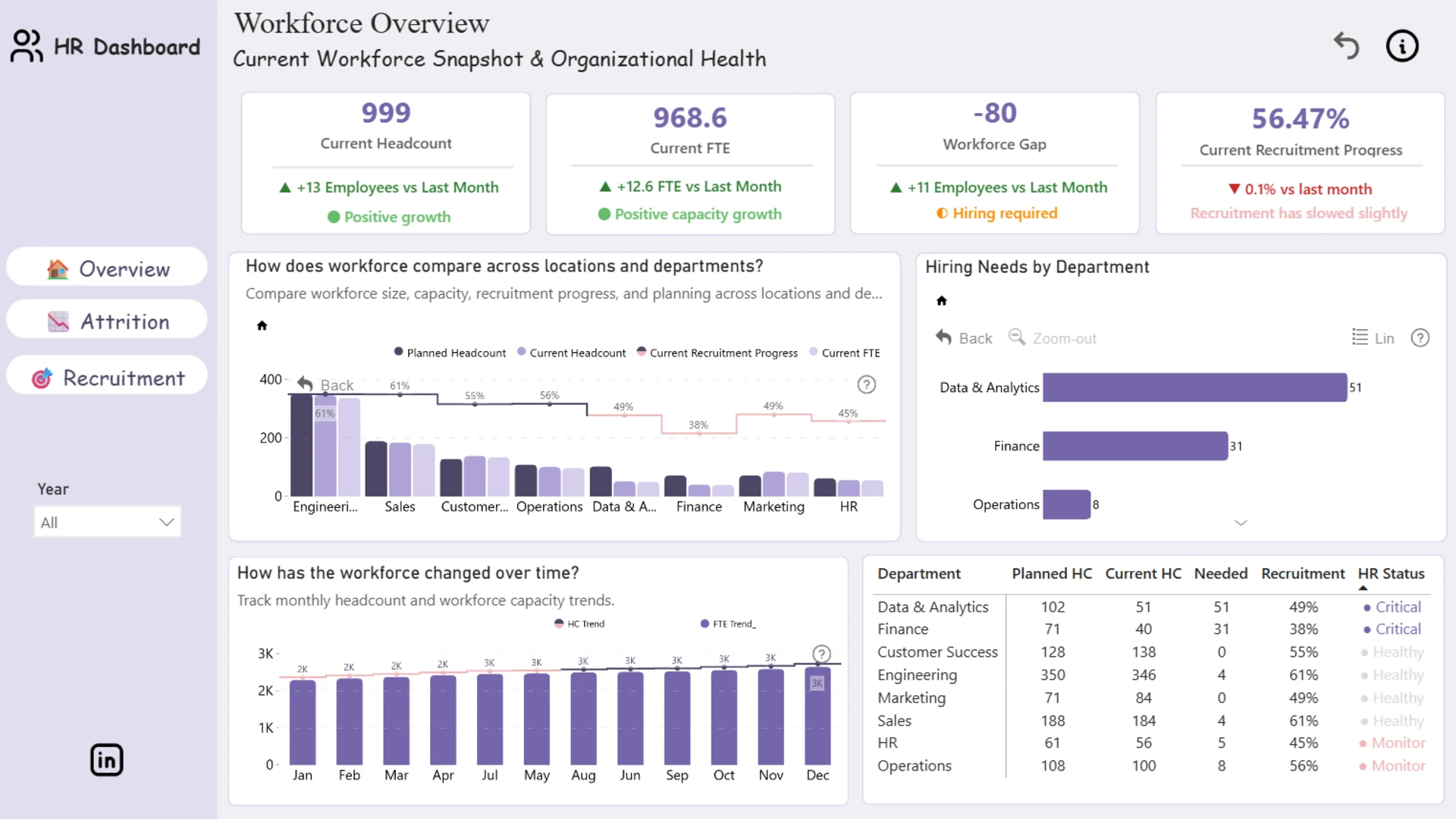Toggle Current FTE legend item
The height and width of the screenshot is (819, 1456).
(845, 353)
